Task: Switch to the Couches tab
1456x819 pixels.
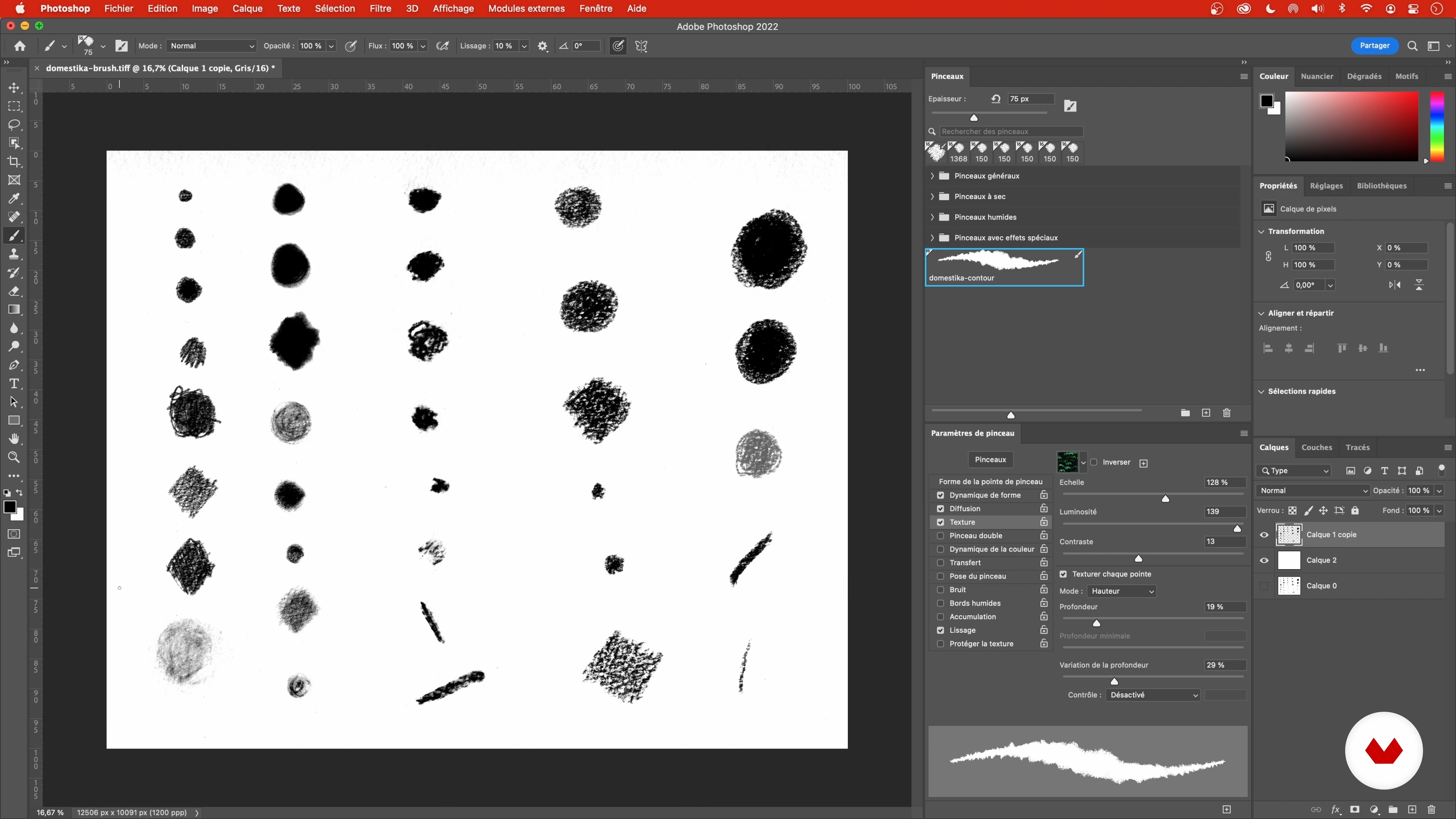Action: click(x=1316, y=447)
